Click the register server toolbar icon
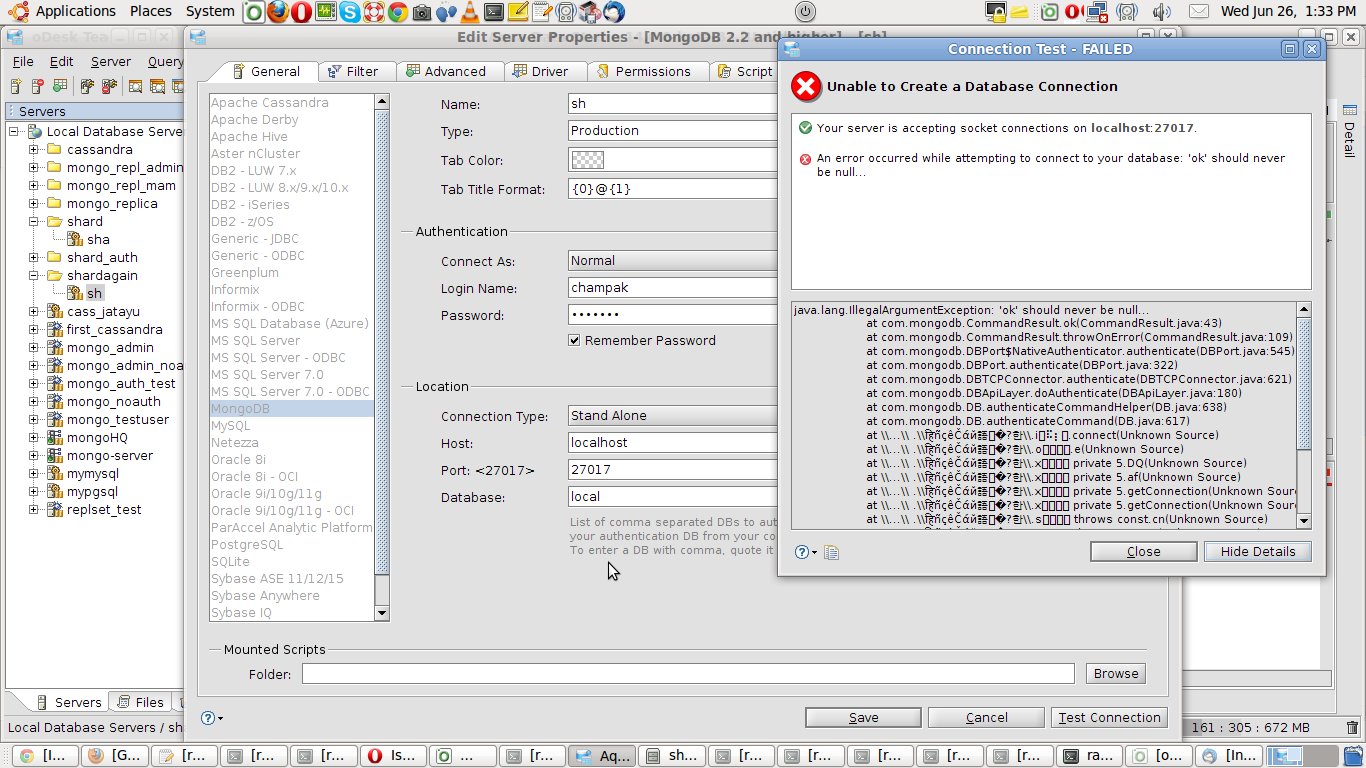1366x768 pixels. pyautogui.click(x=16, y=87)
